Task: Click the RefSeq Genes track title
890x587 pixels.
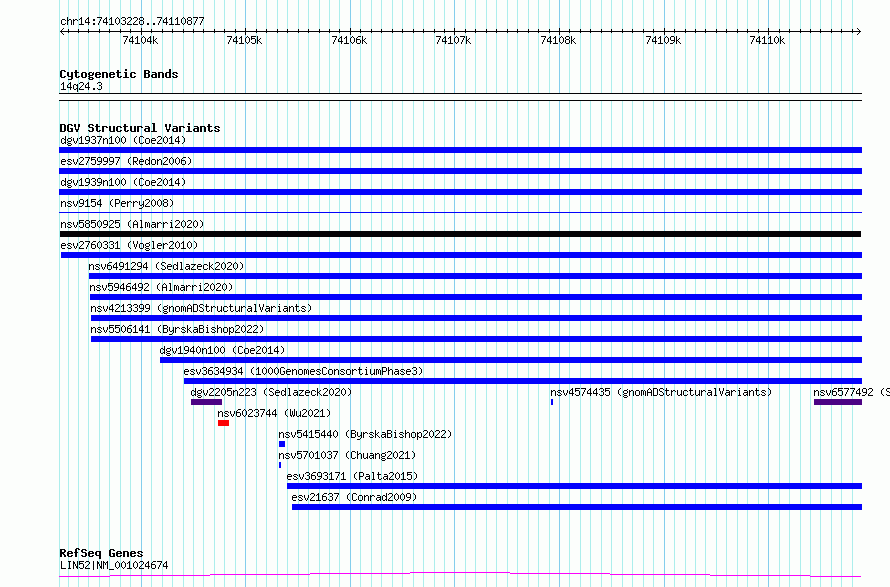Action: click(101, 553)
